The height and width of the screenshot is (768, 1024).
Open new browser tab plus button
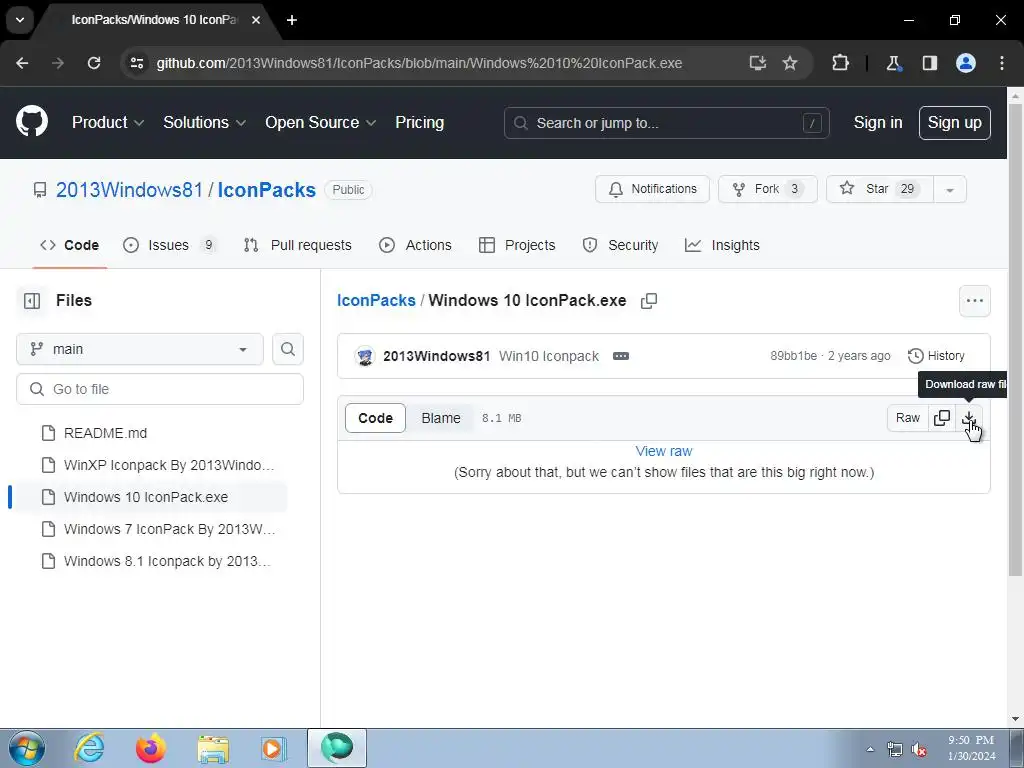click(292, 20)
